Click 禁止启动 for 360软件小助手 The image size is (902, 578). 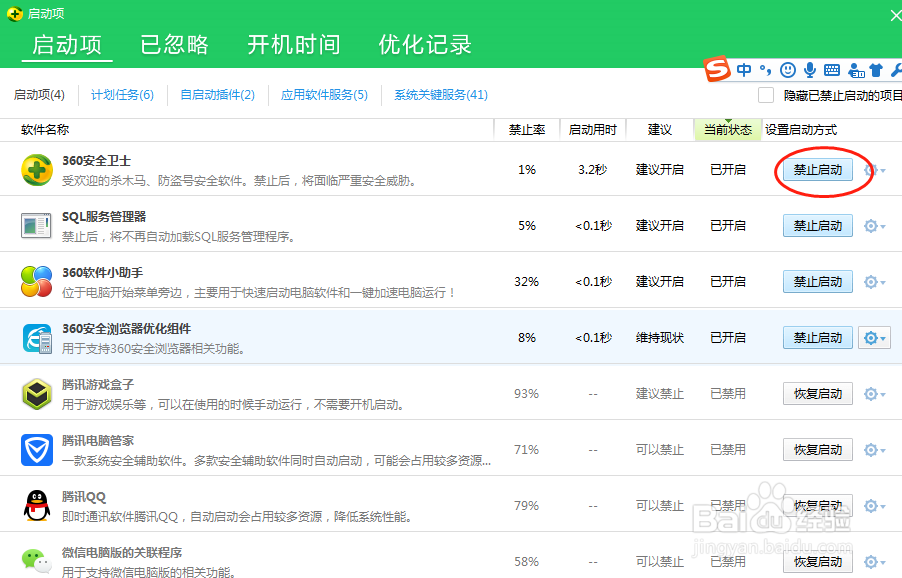[x=817, y=282]
